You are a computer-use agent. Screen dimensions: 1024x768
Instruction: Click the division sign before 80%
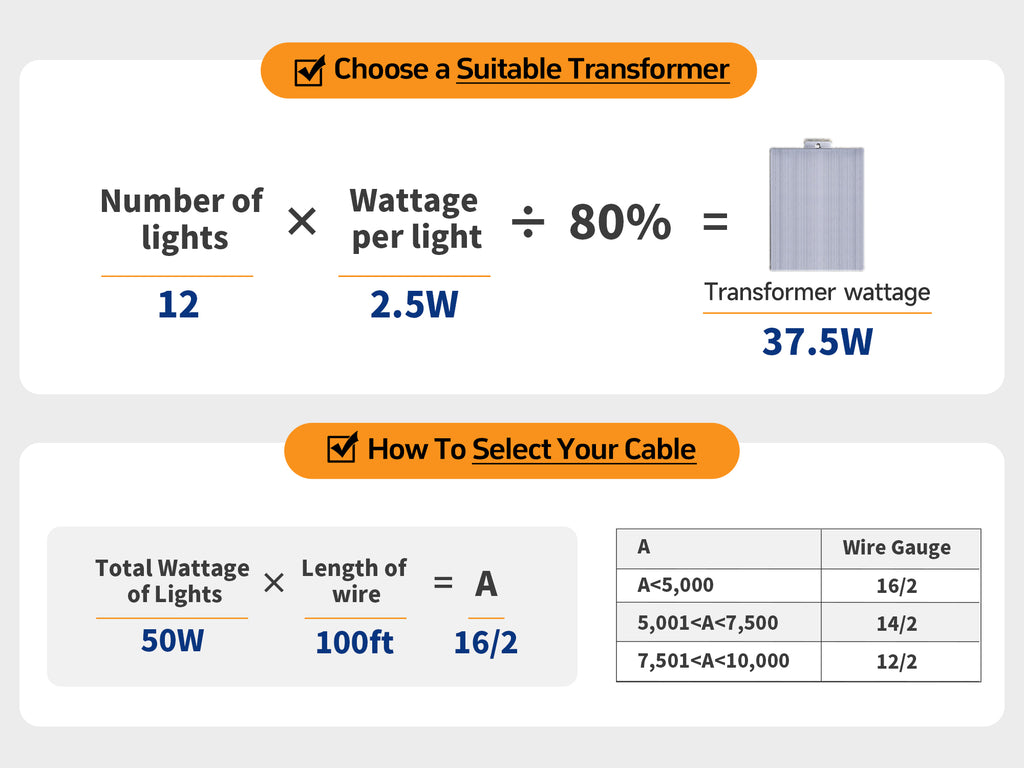528,223
